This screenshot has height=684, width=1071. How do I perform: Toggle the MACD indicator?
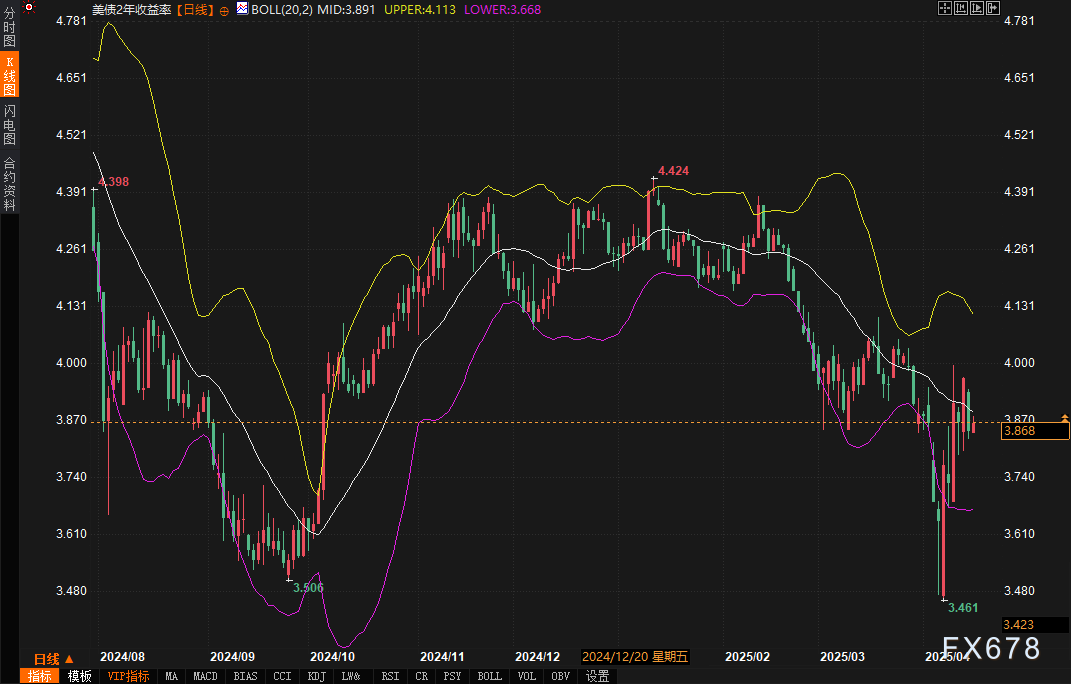205,676
